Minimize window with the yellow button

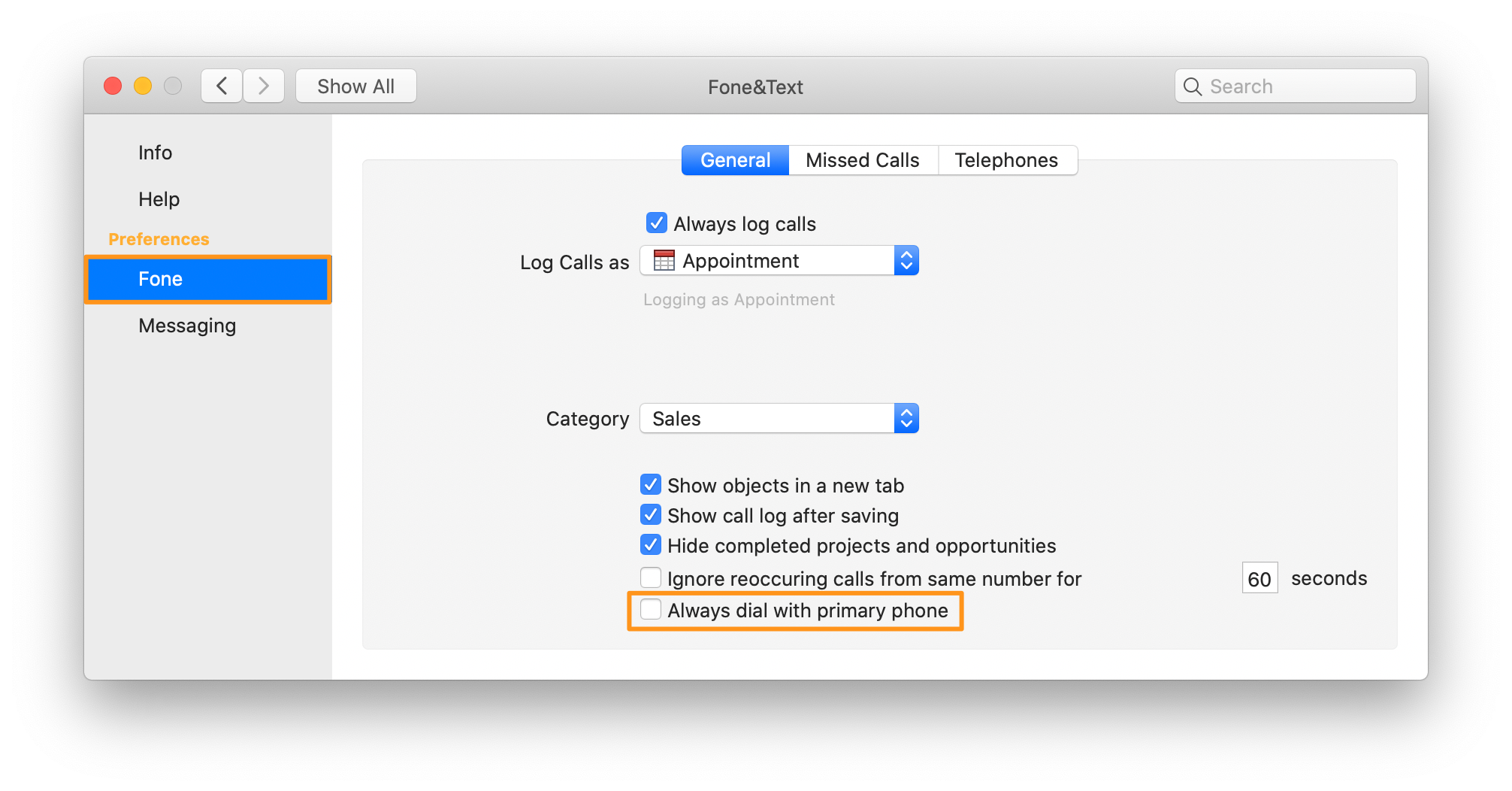tap(143, 86)
